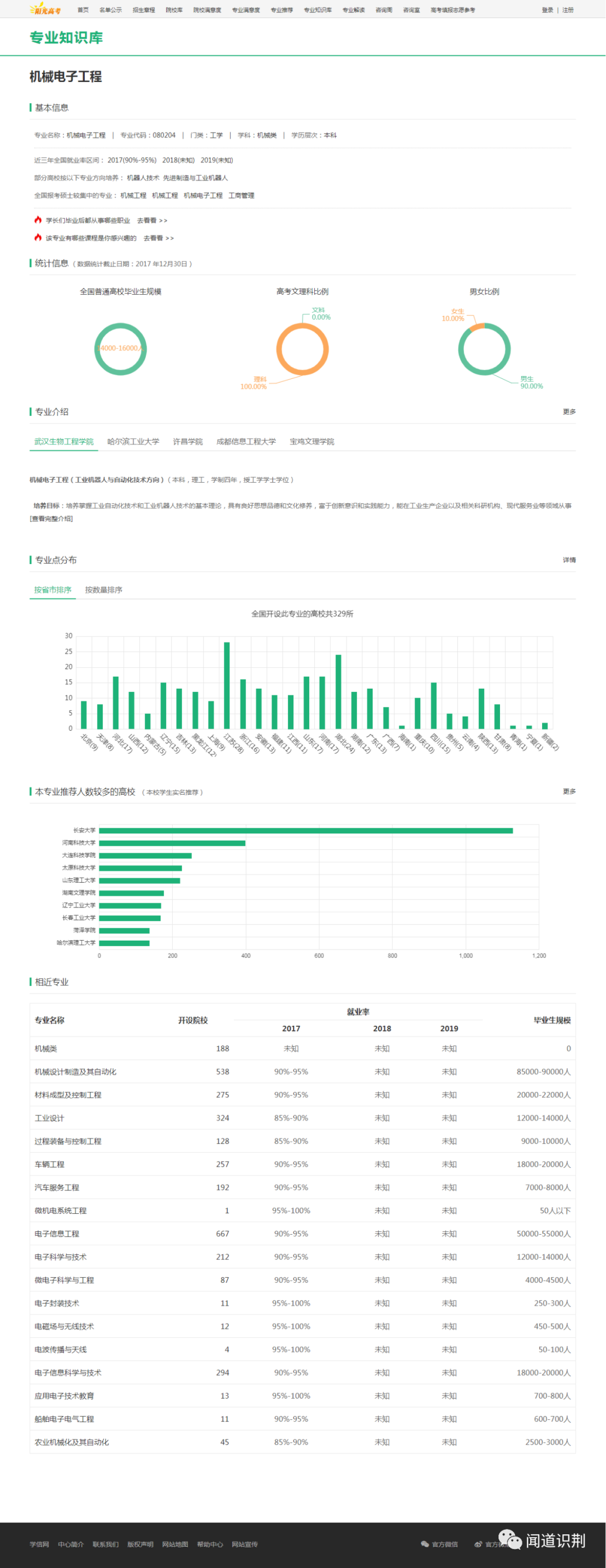
Task: Click 电子封装技术 in the 相近专业 table
Action: (57, 1303)
